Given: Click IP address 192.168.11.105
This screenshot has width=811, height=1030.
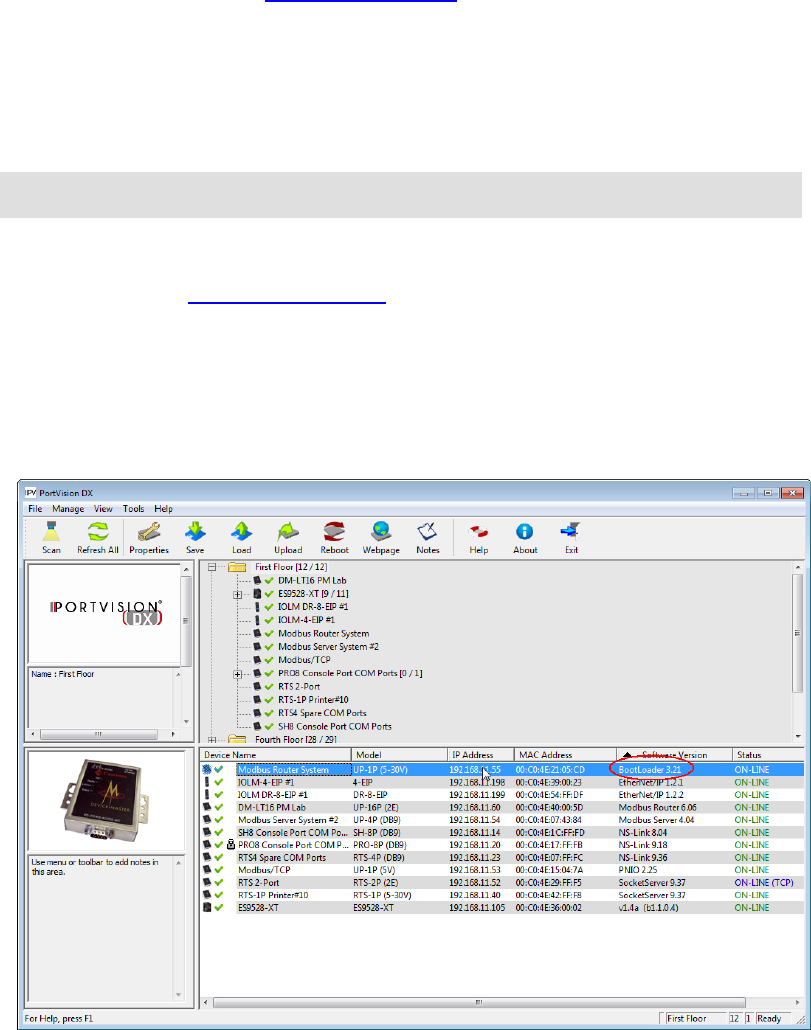Looking at the screenshot, I should (477, 908).
